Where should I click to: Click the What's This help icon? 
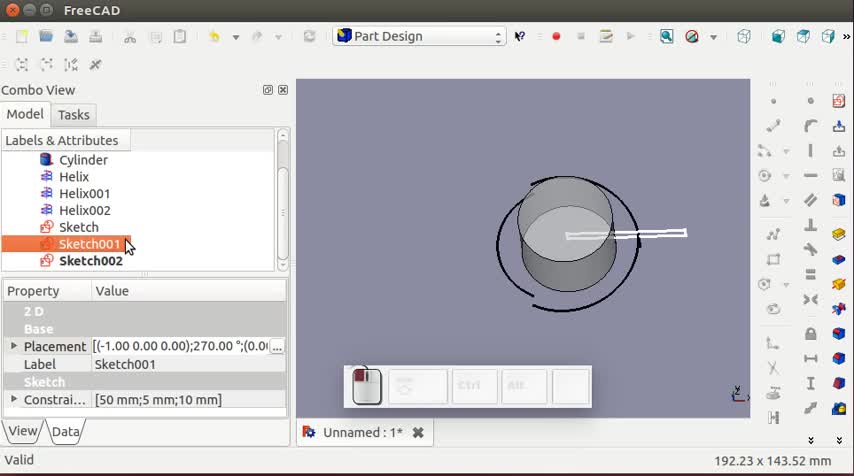pos(520,36)
